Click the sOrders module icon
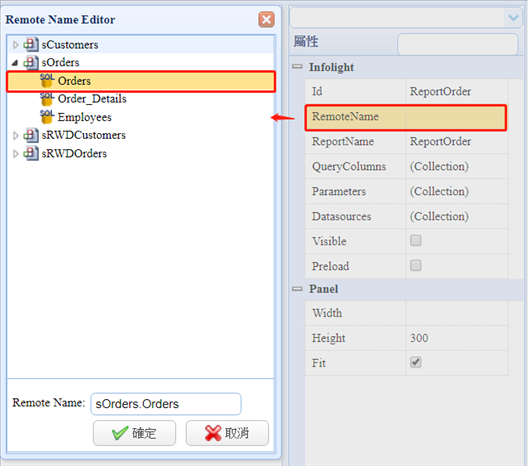The width and height of the screenshot is (528, 466). (x=31, y=62)
